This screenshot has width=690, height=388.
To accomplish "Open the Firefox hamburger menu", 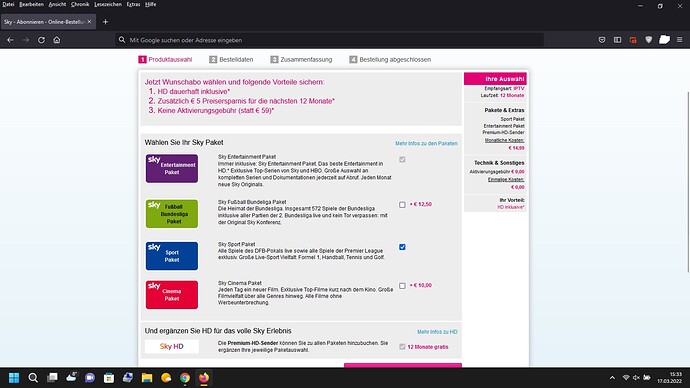I will coord(680,40).
